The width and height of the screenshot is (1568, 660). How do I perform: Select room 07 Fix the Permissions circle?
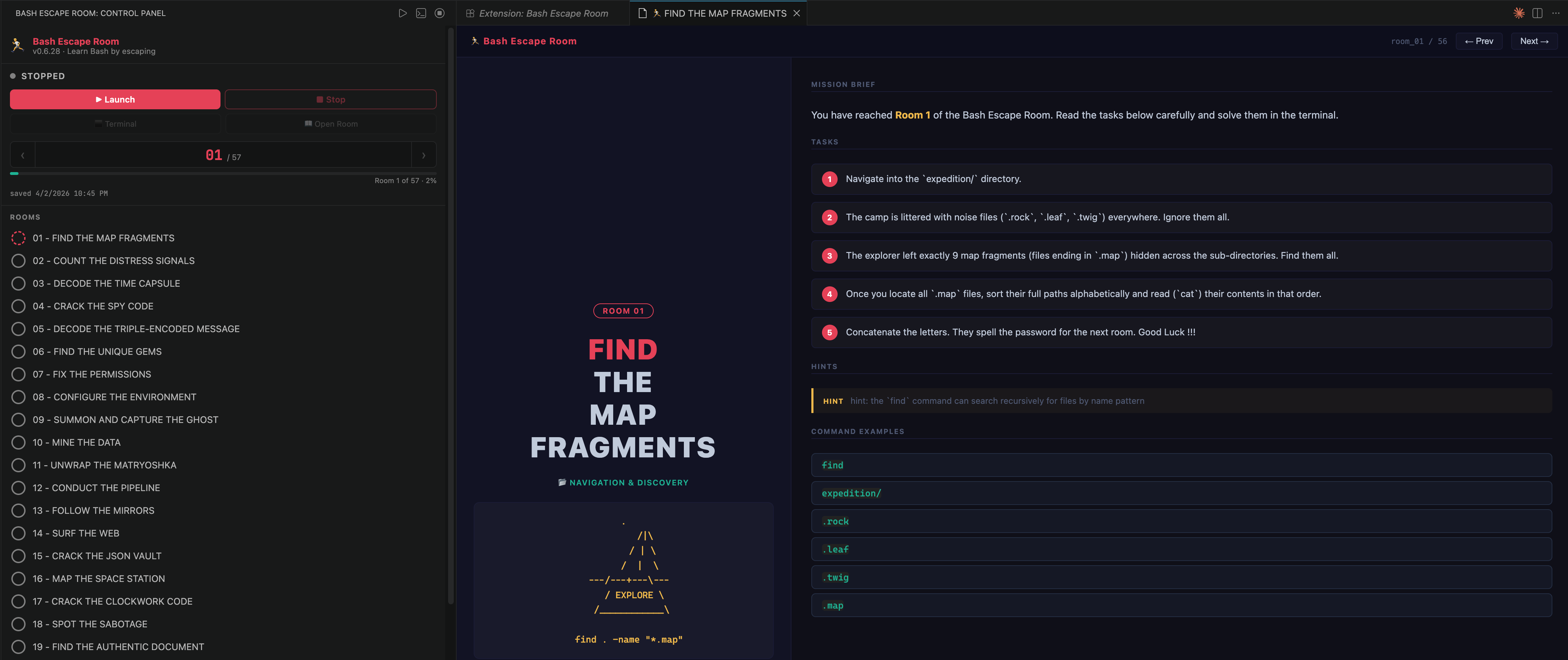click(x=18, y=374)
